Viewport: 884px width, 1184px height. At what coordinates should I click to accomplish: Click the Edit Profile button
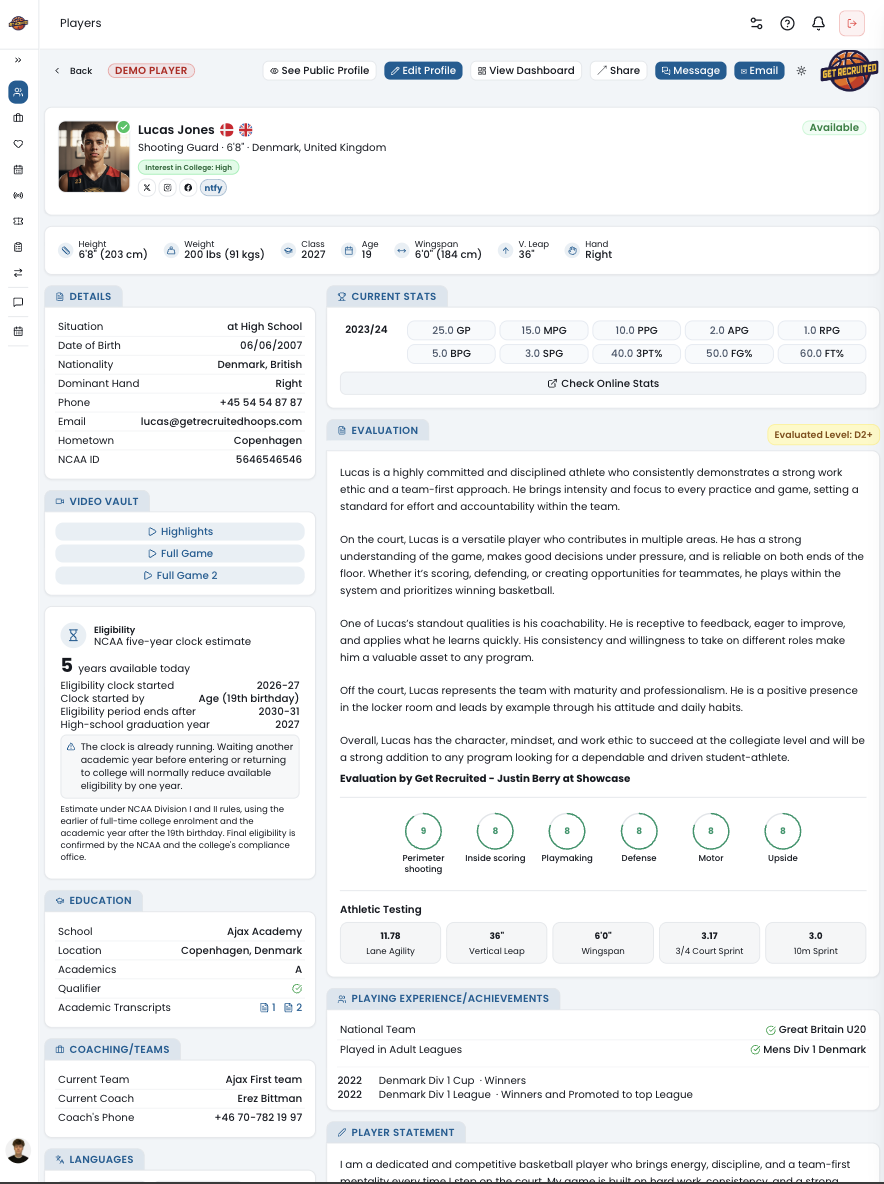click(424, 70)
